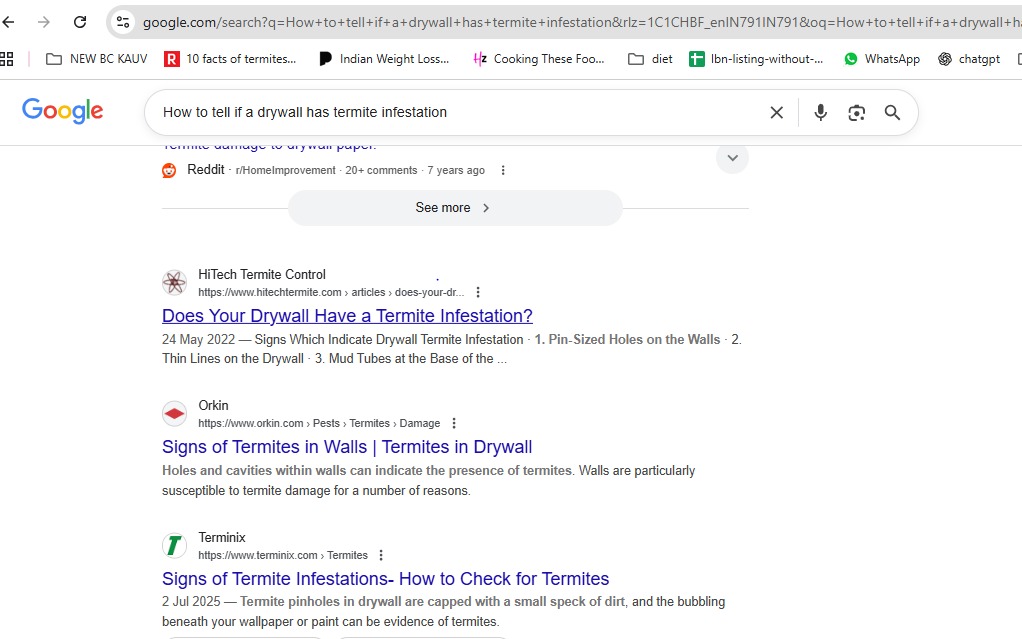Click the magnifying glass search icon

(892, 113)
